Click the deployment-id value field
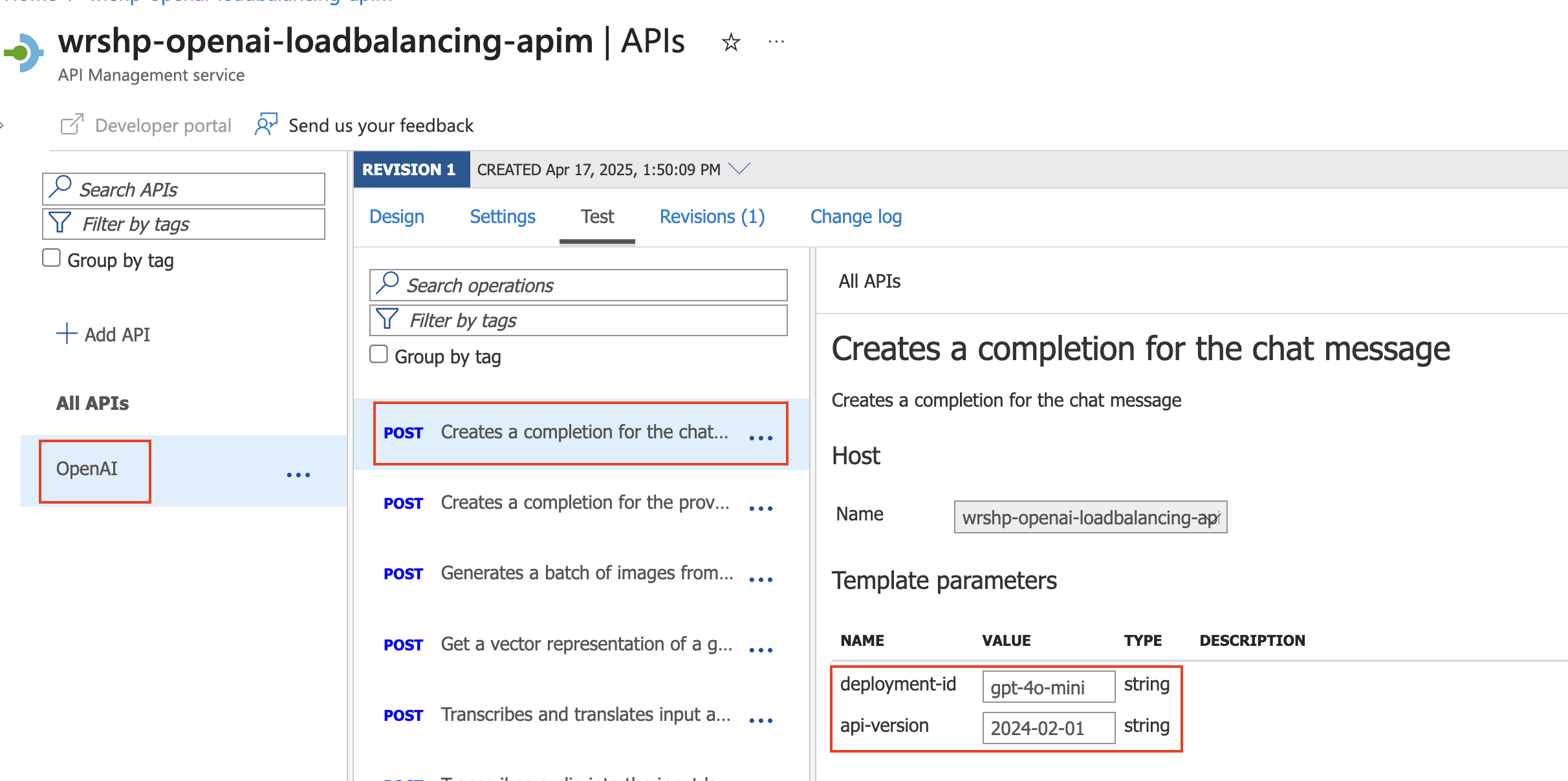 [1049, 687]
